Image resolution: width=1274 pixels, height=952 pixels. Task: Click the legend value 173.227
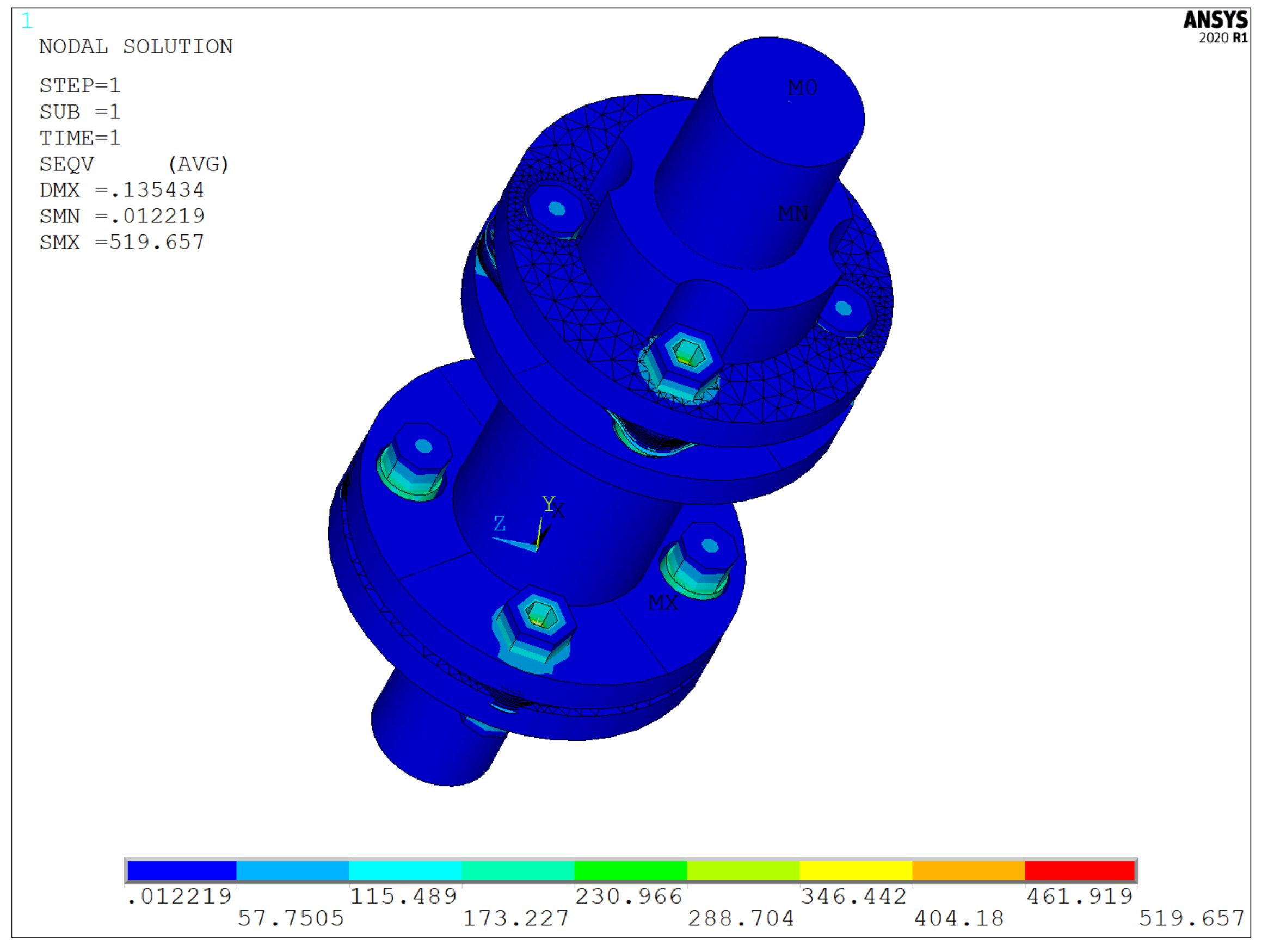tap(516, 918)
